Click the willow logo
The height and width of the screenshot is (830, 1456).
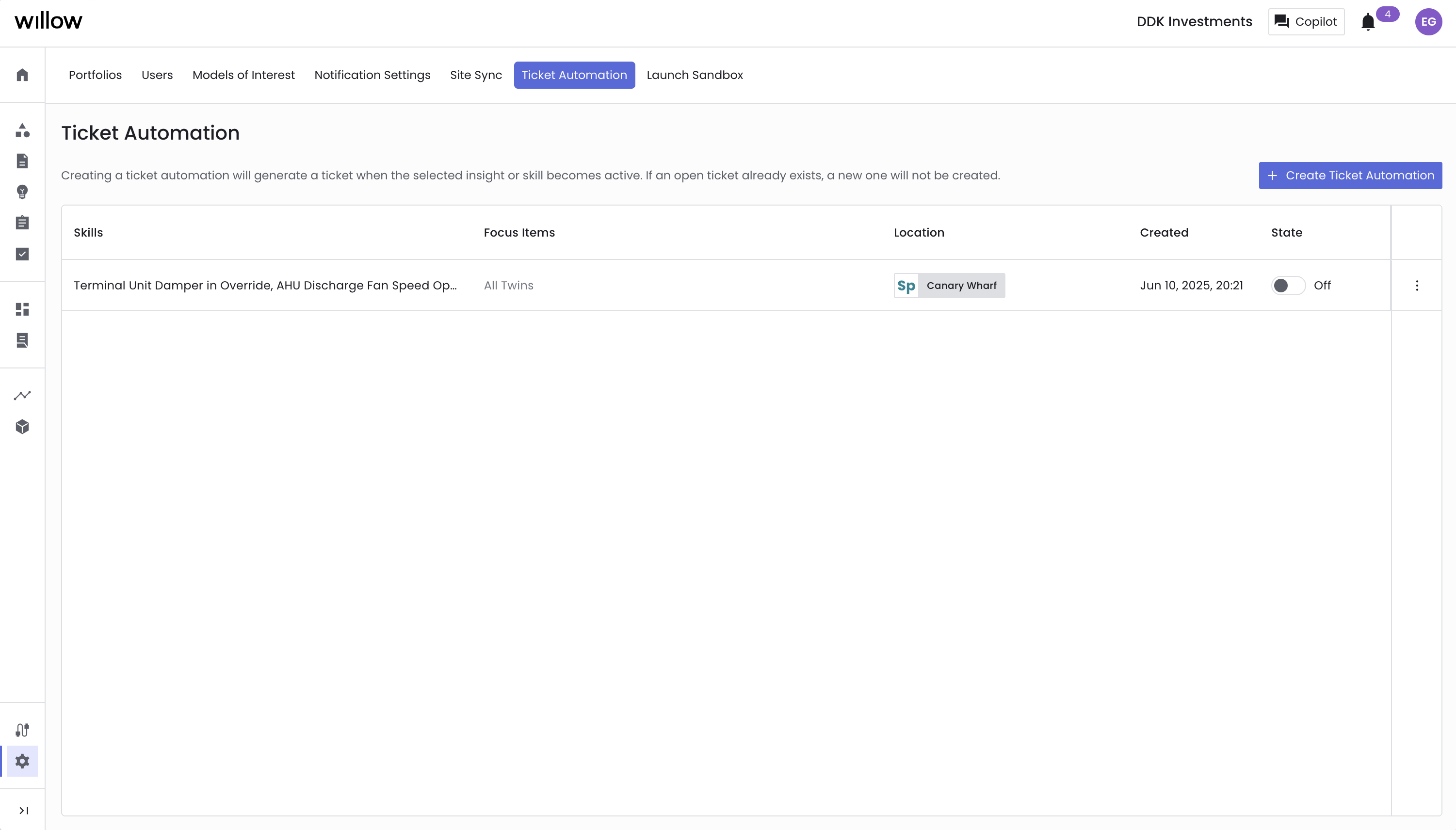[x=49, y=21]
